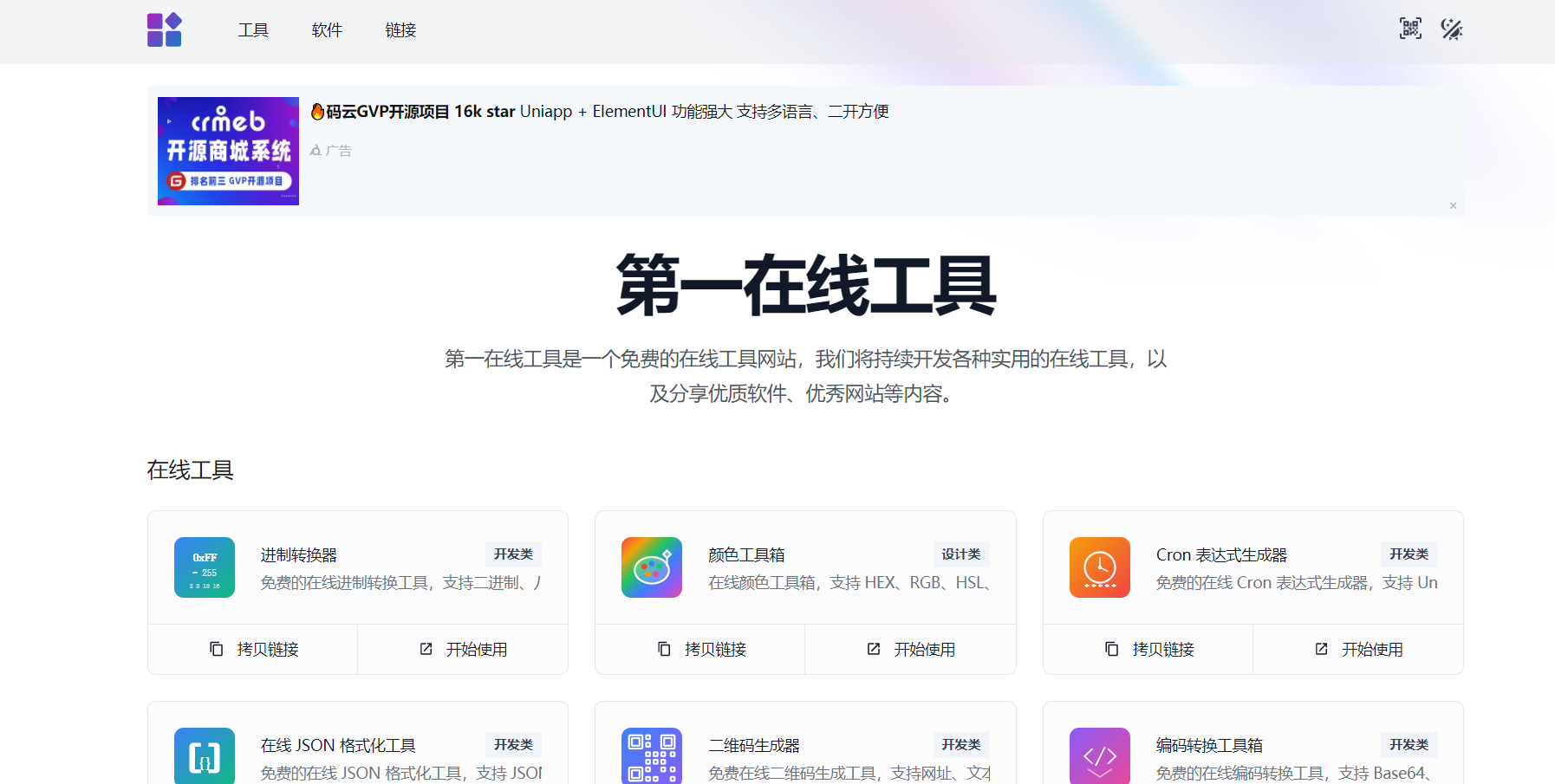The width and height of the screenshot is (1555, 784).
Task: Toggle the theme switch icon in the header
Action: [x=1452, y=29]
